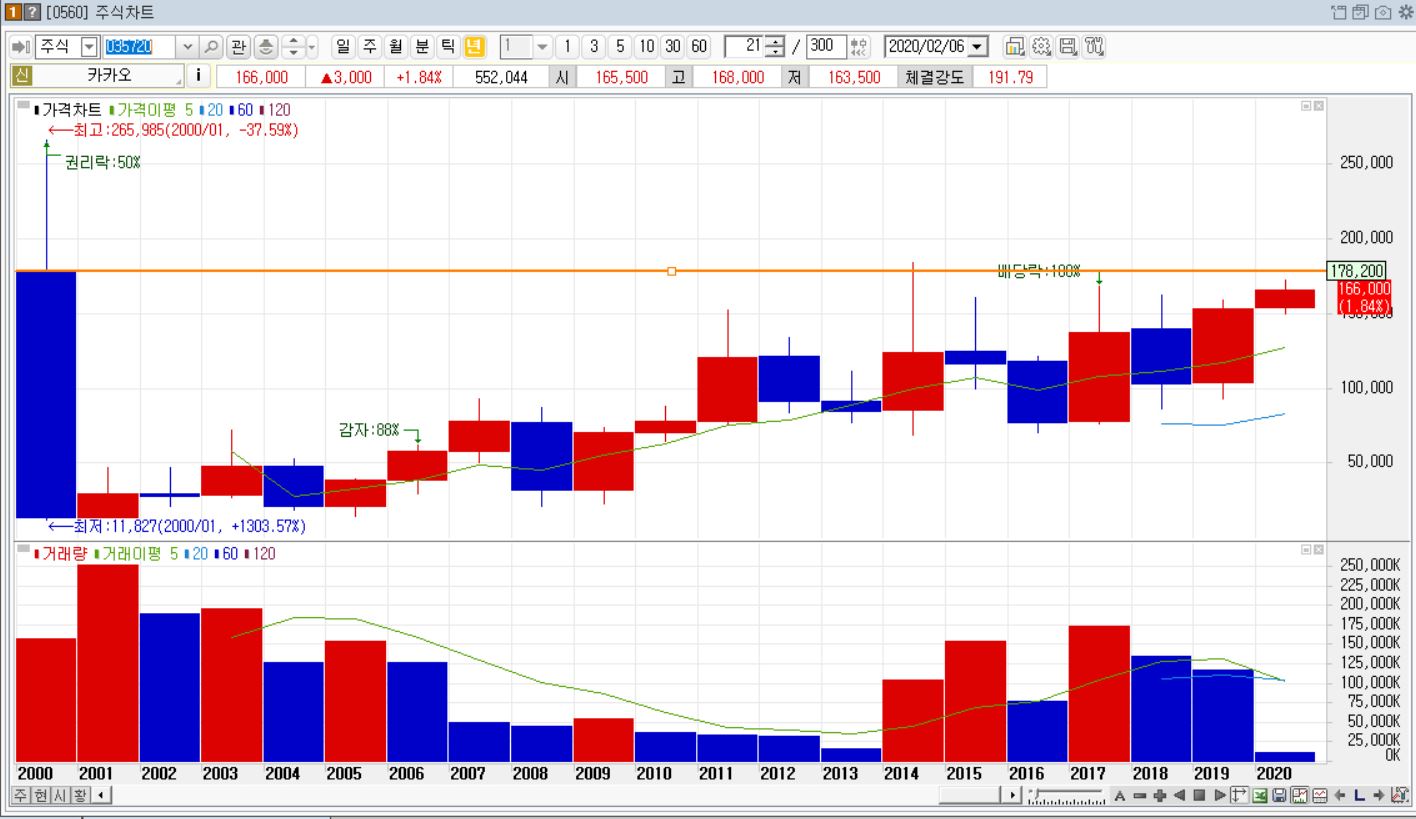Select 일 daily period

click(343, 47)
